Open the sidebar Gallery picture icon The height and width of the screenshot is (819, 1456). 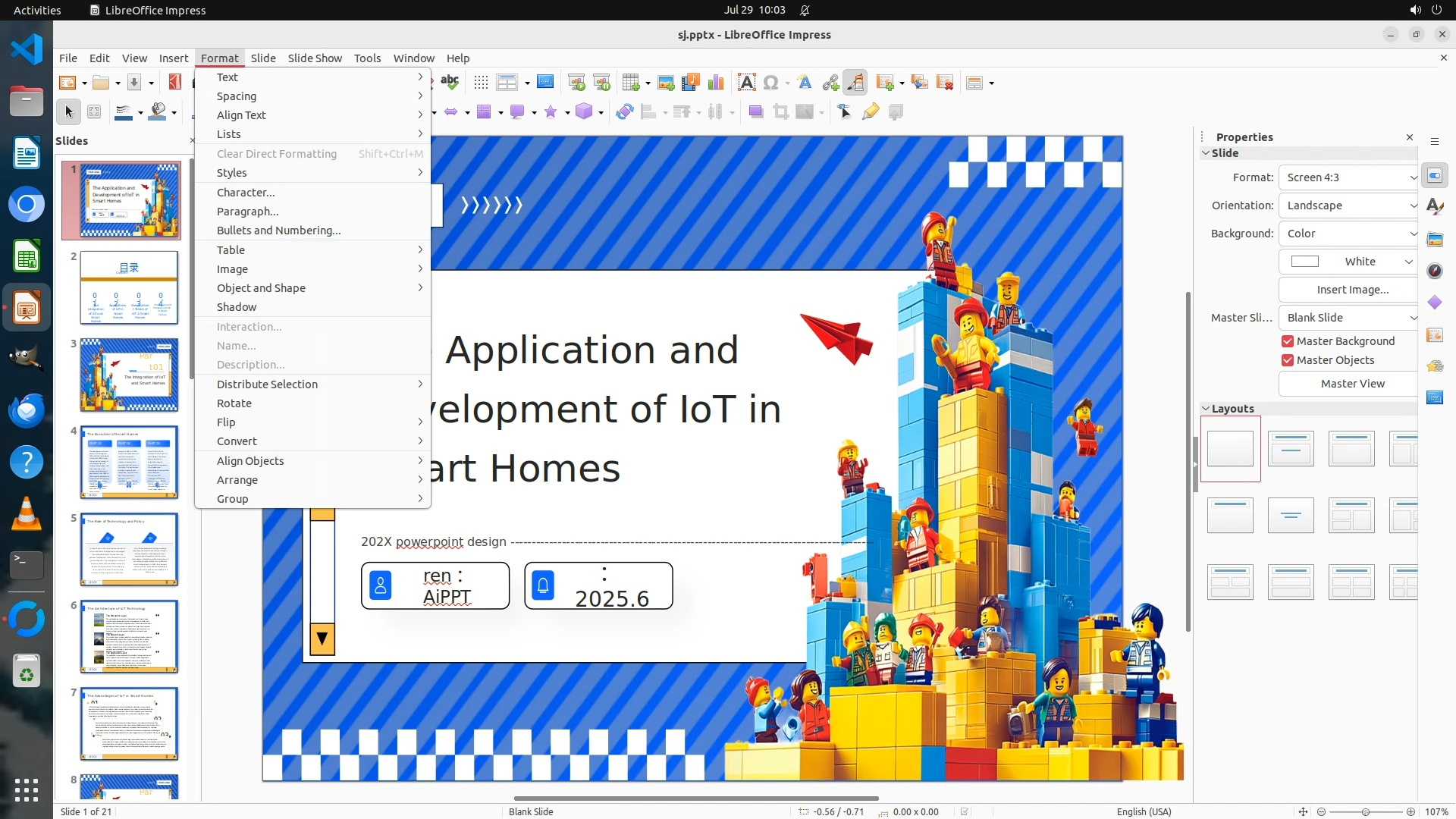pos(1434,239)
